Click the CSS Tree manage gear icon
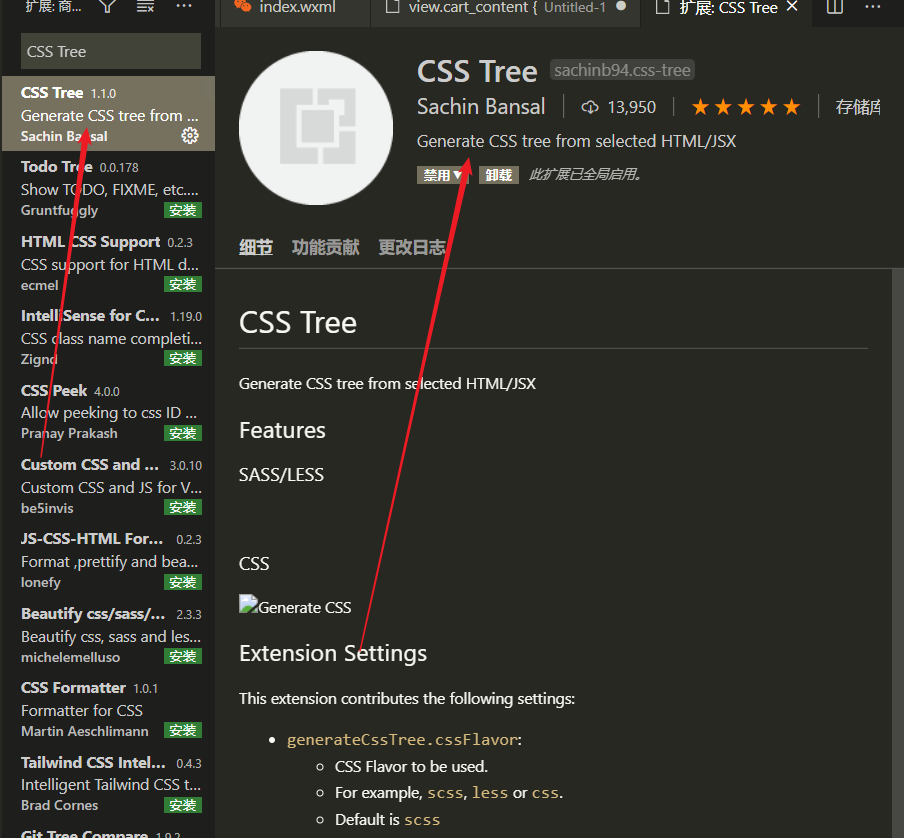 190,136
